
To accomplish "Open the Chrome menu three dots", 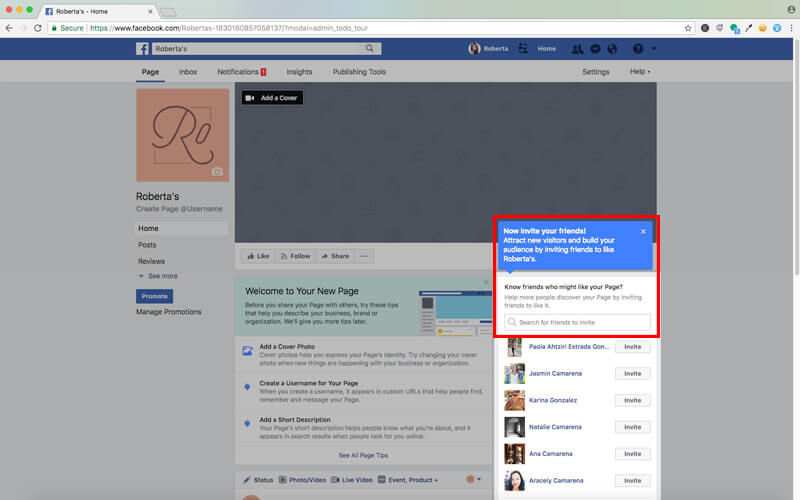I will click(791, 28).
